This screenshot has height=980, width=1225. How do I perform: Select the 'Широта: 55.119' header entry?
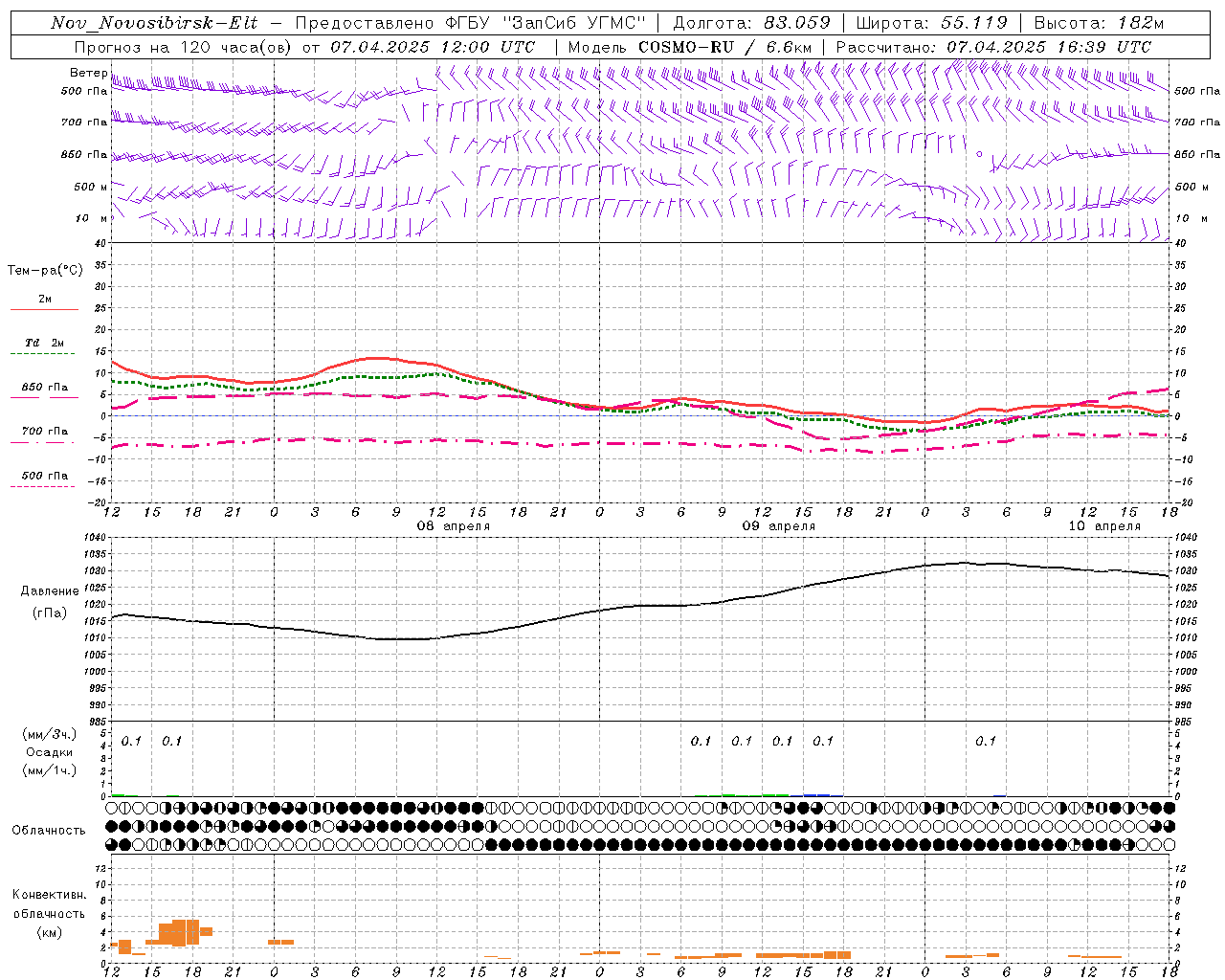[x=932, y=23]
